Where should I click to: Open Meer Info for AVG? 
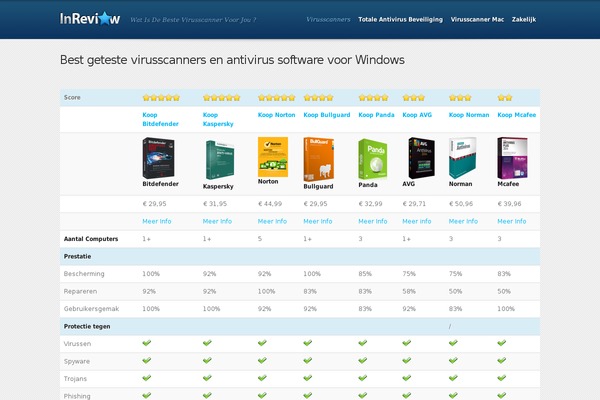click(417, 221)
